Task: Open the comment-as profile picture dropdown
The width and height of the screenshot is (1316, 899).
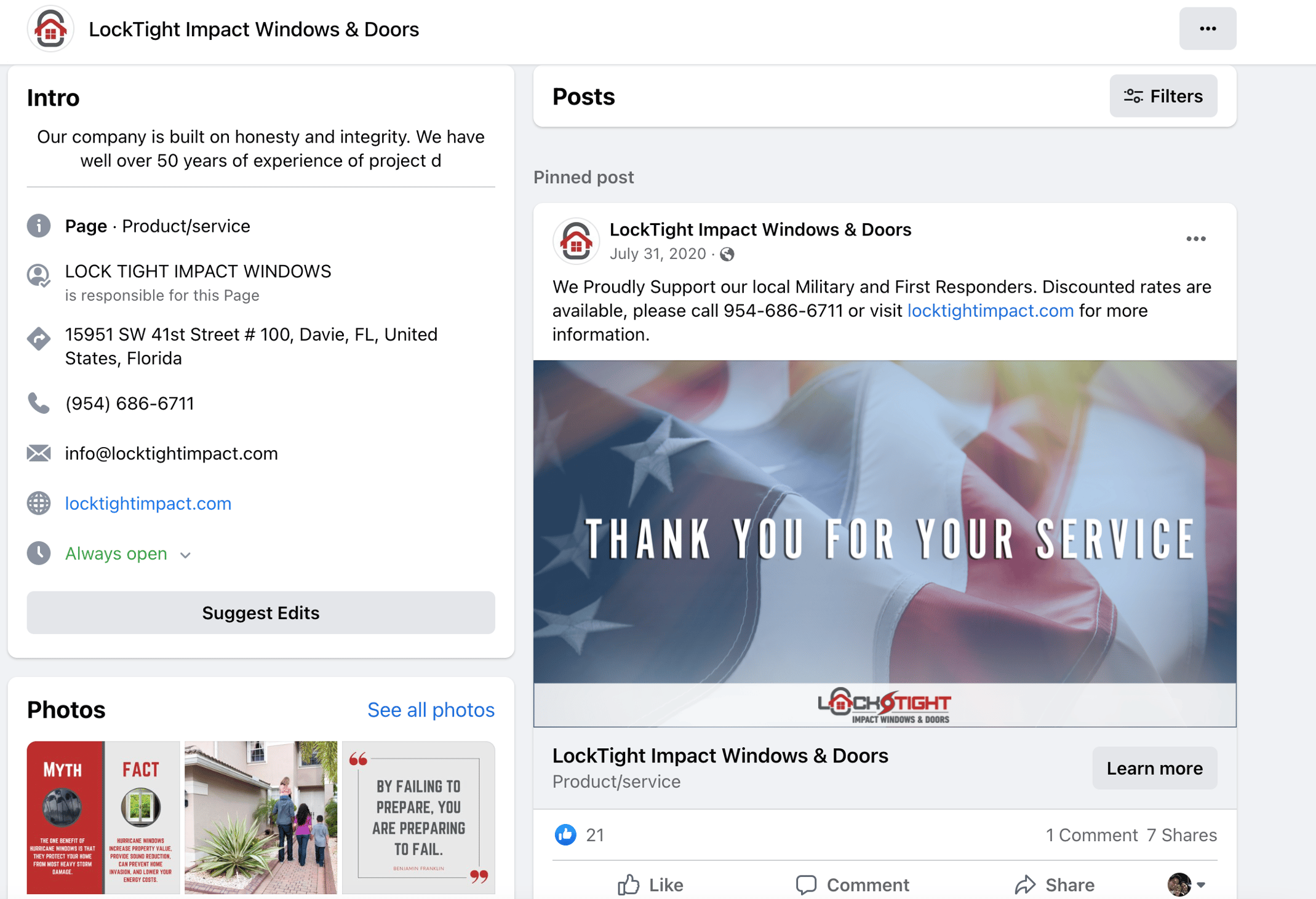Action: [x=1186, y=884]
